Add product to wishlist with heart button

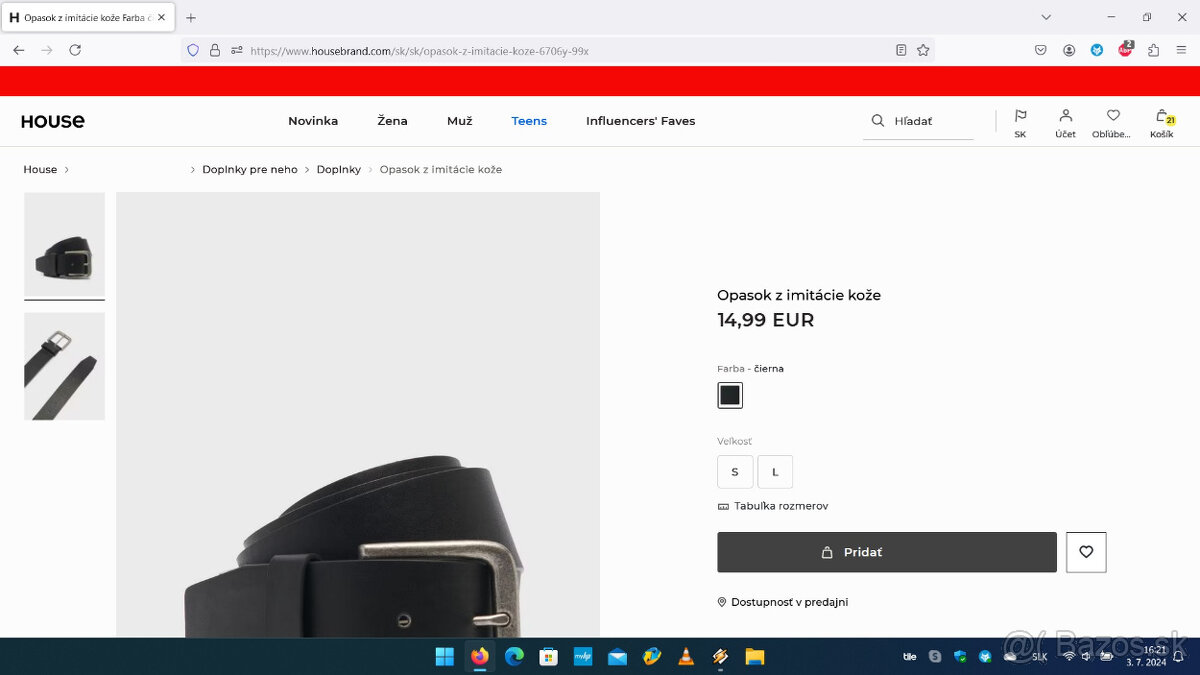click(x=1086, y=552)
